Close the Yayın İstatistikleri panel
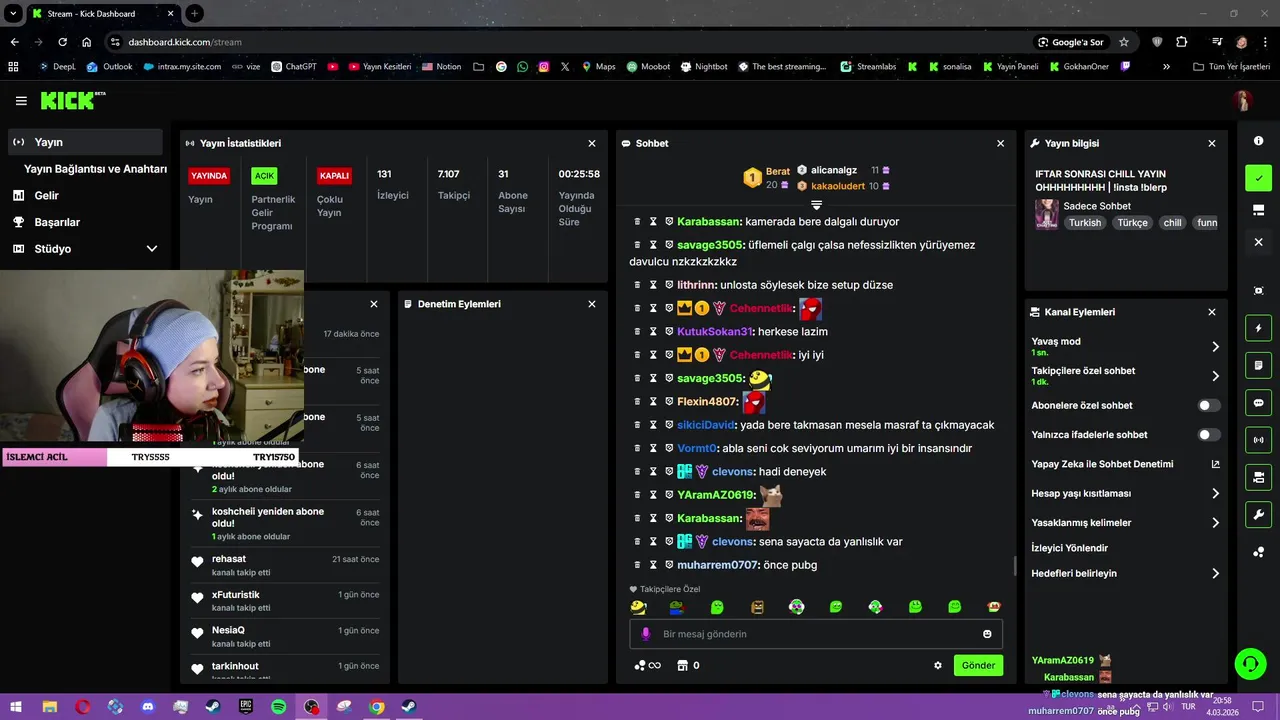The width and height of the screenshot is (1280, 720). coord(592,144)
